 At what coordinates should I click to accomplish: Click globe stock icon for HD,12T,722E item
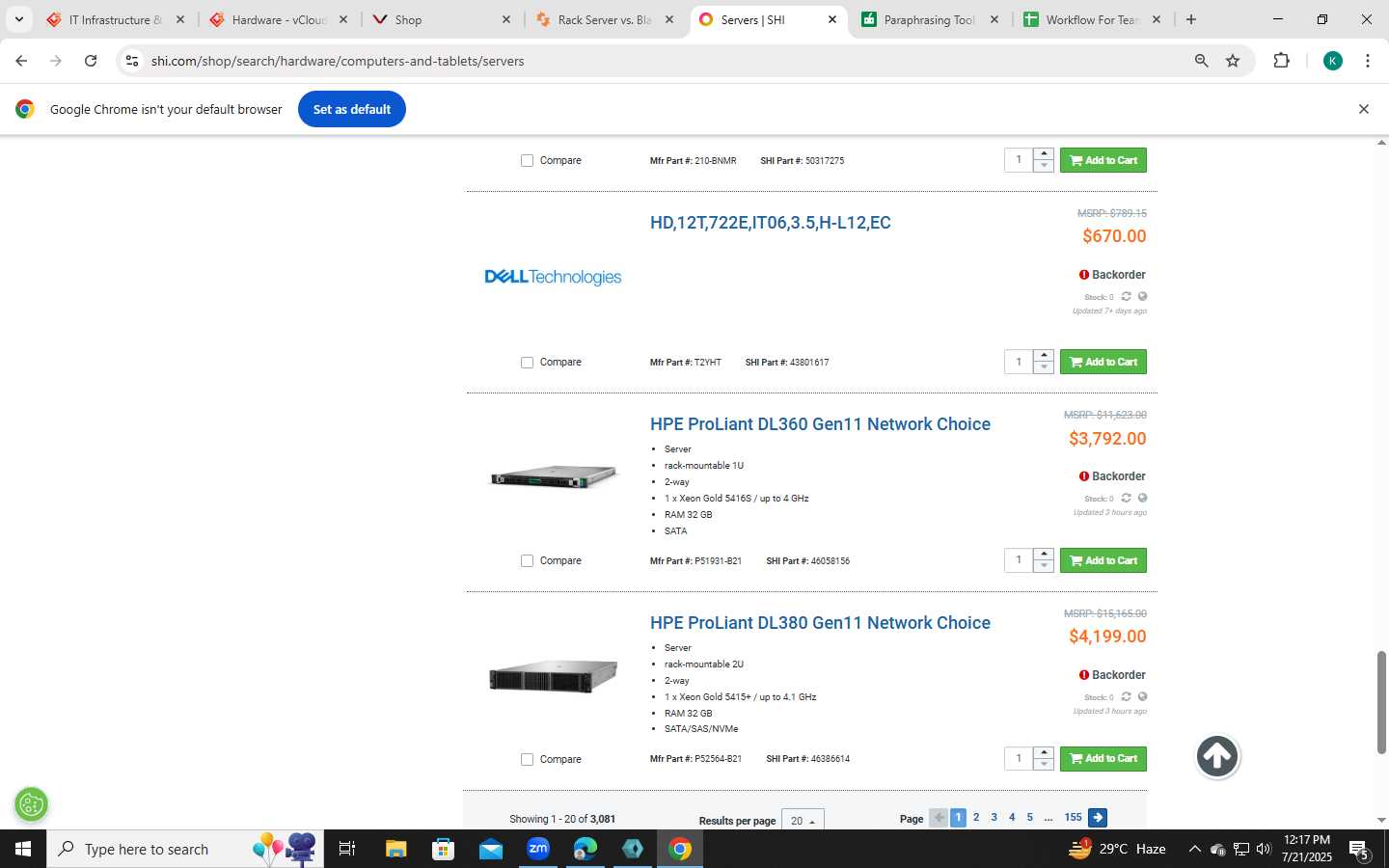[1142, 296]
